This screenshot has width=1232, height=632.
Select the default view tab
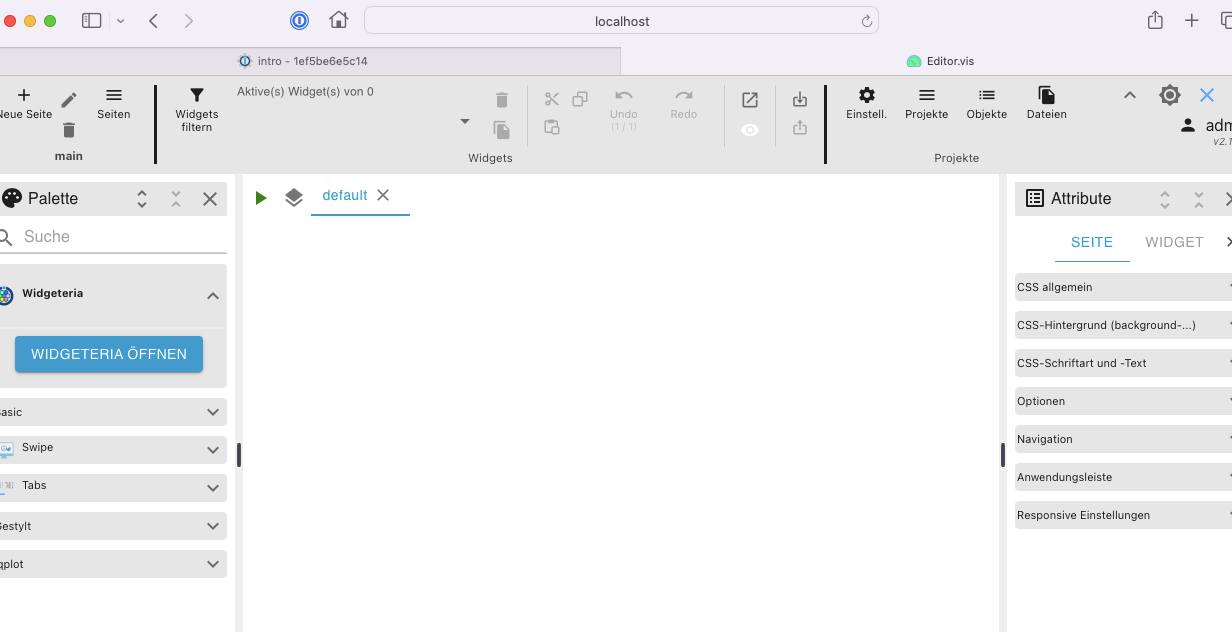point(345,196)
